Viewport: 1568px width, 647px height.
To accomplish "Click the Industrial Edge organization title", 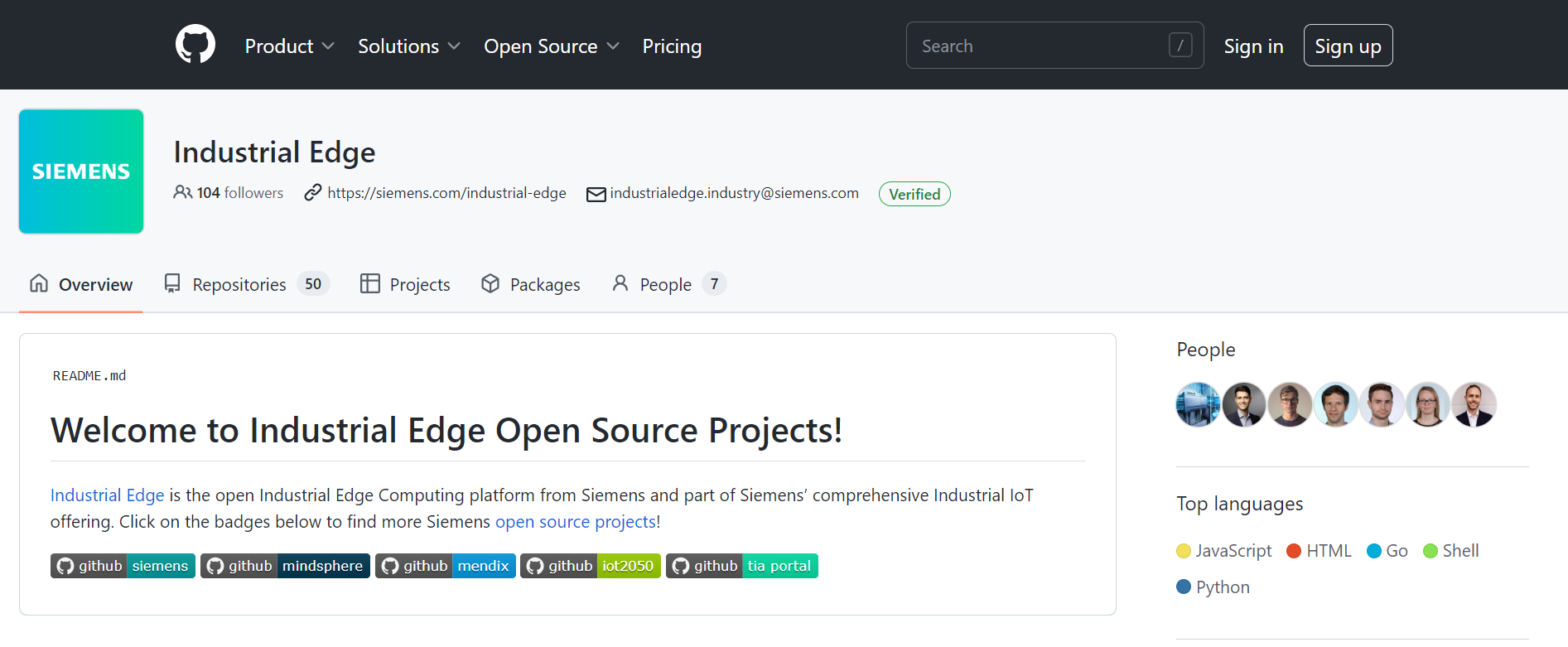I will [x=274, y=152].
